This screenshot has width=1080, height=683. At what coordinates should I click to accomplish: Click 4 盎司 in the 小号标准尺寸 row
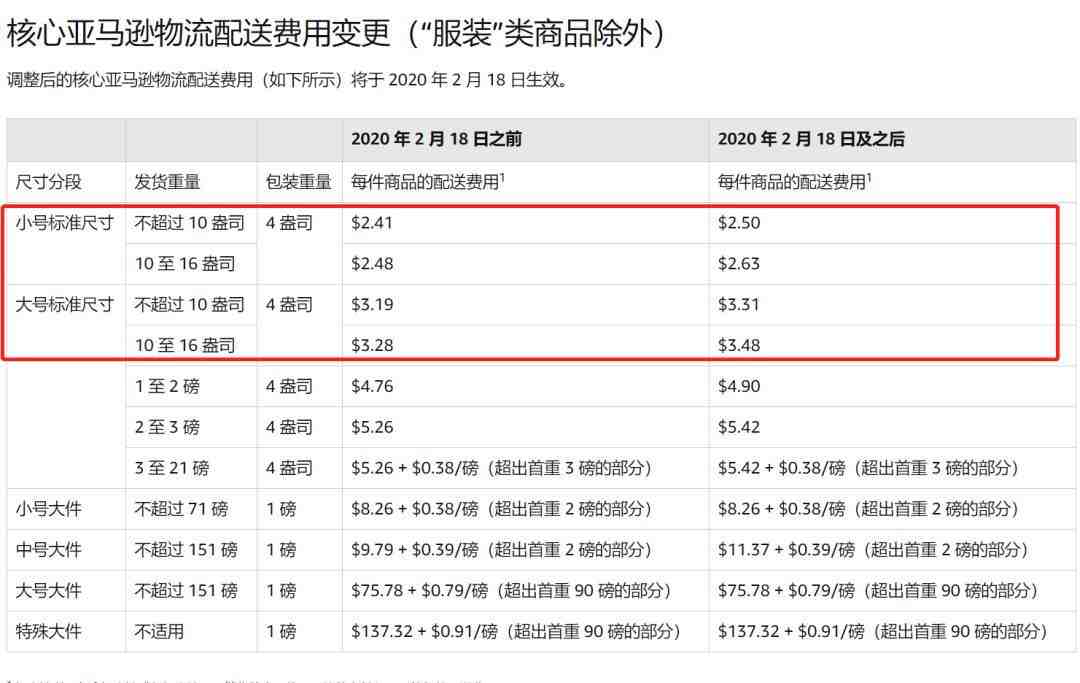[x=289, y=223]
